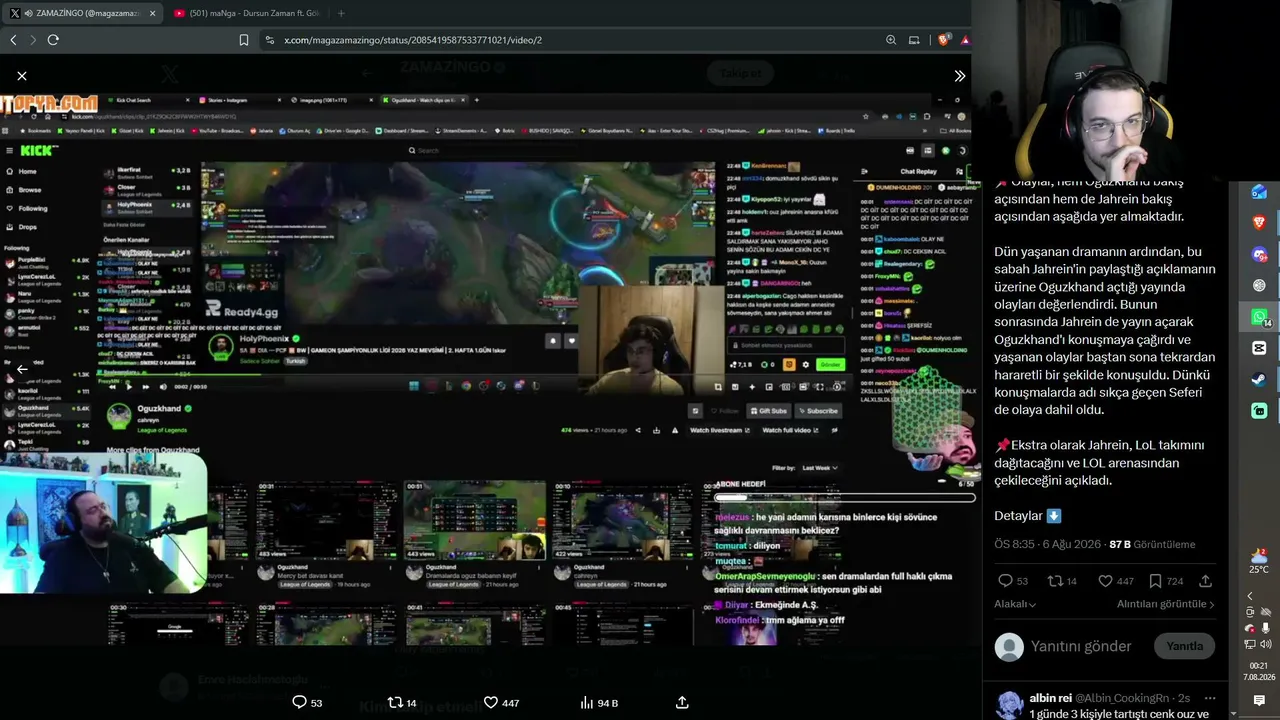Screen dimensions: 1280x720
Task: Go to previous media with left arrow
Action: click(22, 369)
